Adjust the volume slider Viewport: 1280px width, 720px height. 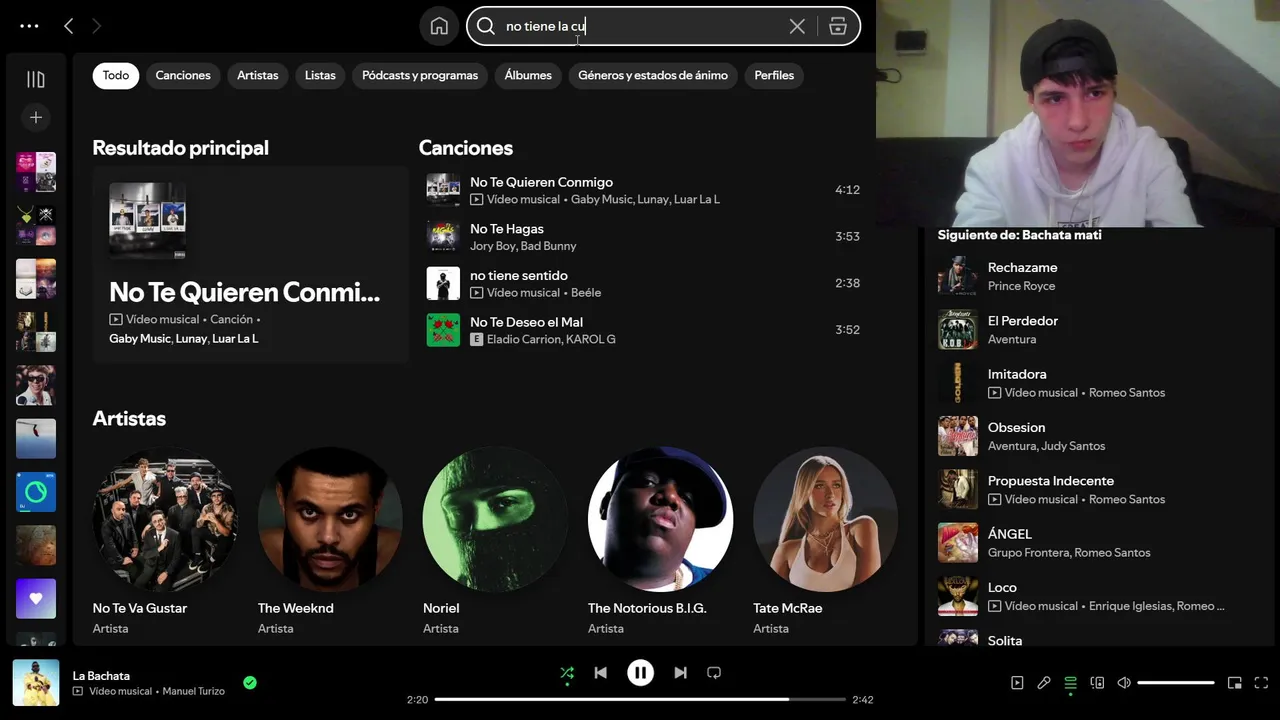click(x=1176, y=683)
